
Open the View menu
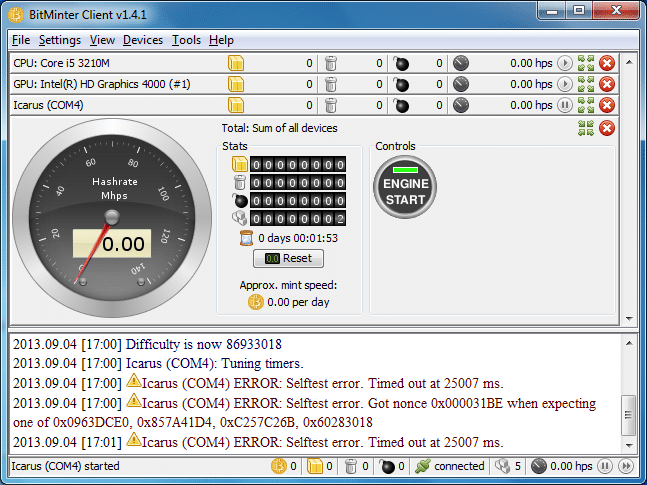[x=102, y=40]
